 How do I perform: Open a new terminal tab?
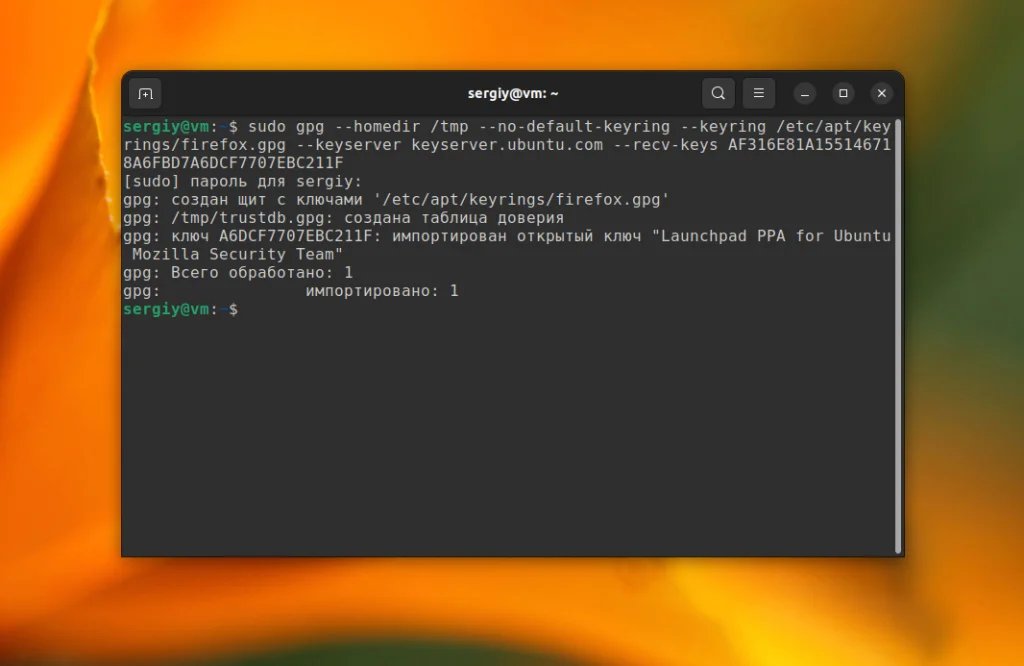pyautogui.click(x=145, y=92)
